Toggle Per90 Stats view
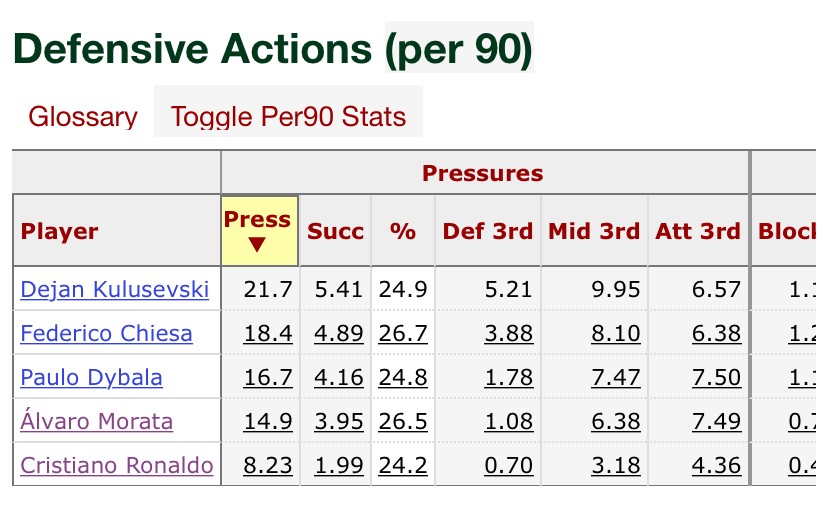The width and height of the screenshot is (828, 513). (288, 117)
